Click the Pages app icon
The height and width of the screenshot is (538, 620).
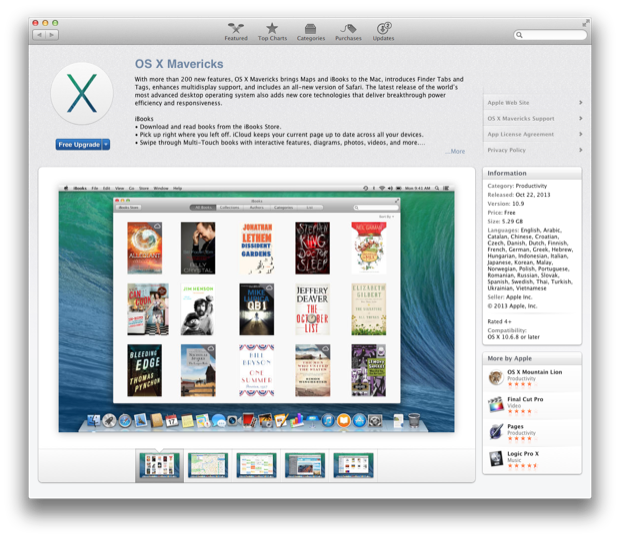[495, 432]
